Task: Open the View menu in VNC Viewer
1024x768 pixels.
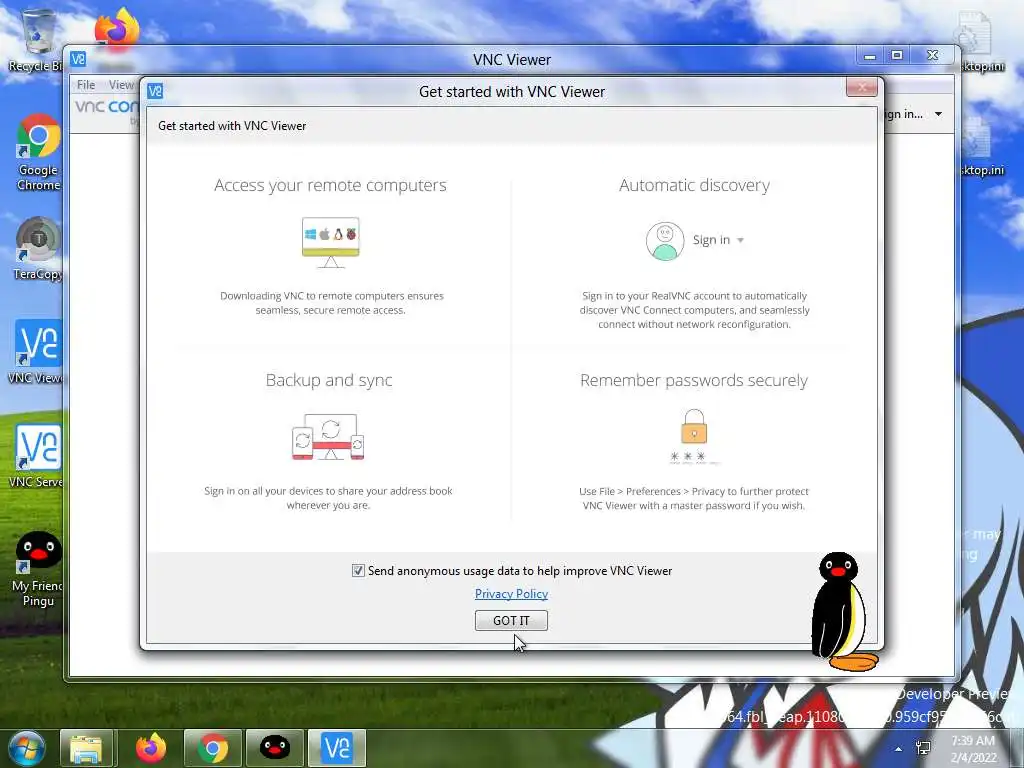Action: (x=121, y=85)
